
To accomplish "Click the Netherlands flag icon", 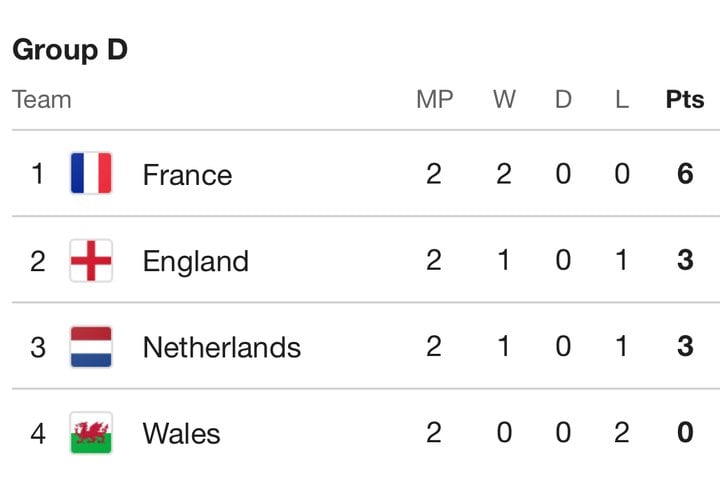I will tap(91, 347).
